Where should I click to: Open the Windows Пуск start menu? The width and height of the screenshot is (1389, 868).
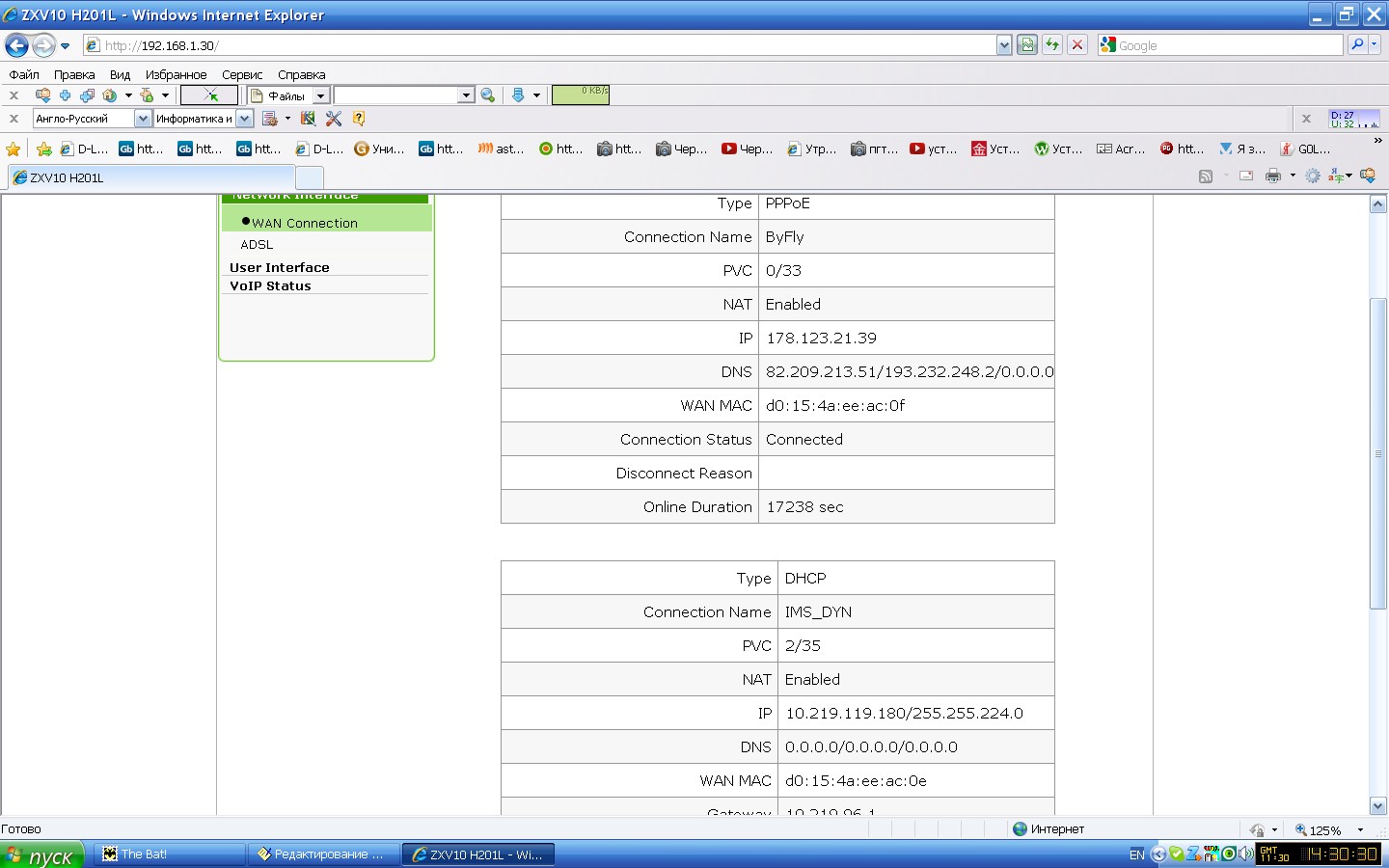tap(41, 854)
